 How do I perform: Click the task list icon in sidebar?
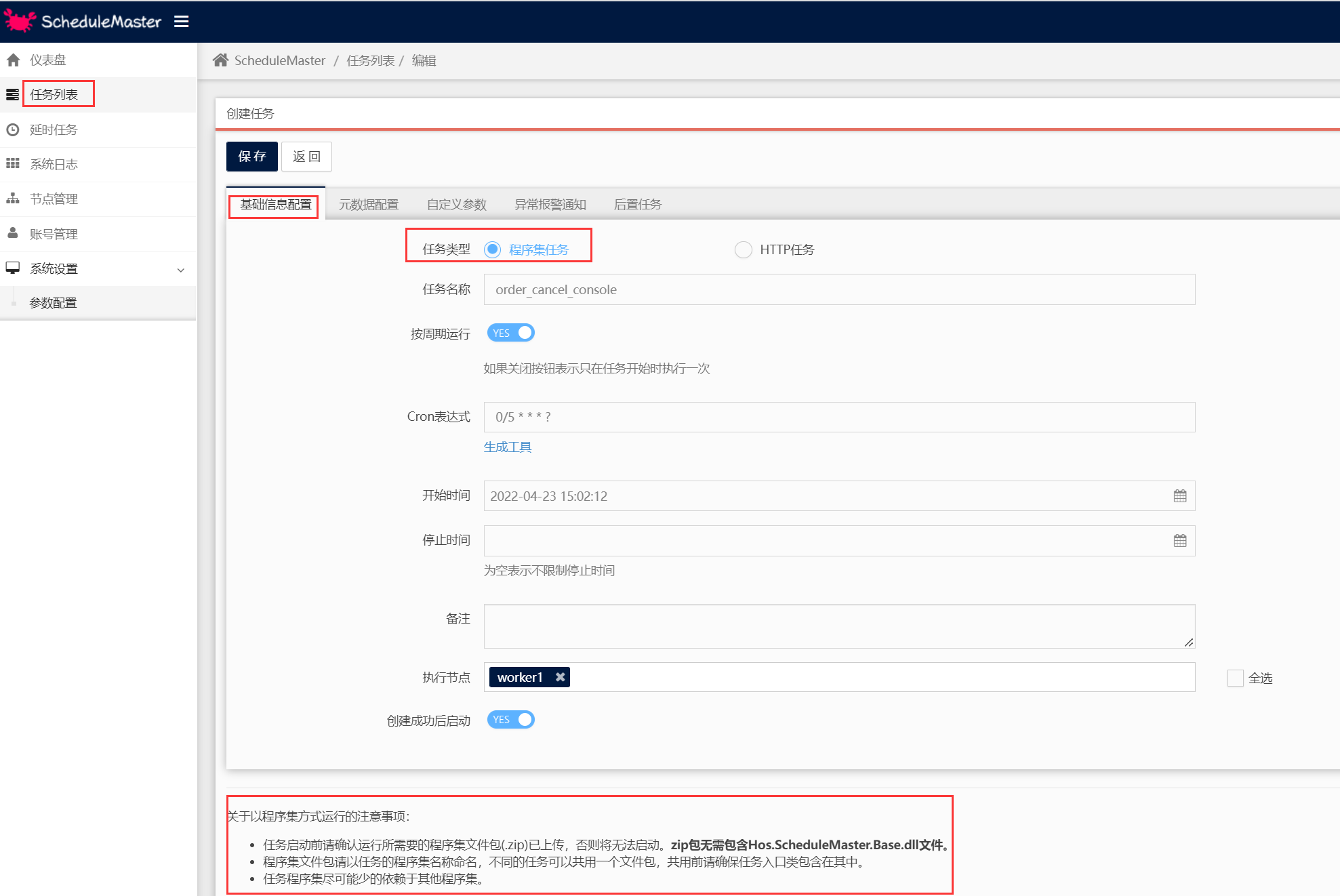coord(13,95)
